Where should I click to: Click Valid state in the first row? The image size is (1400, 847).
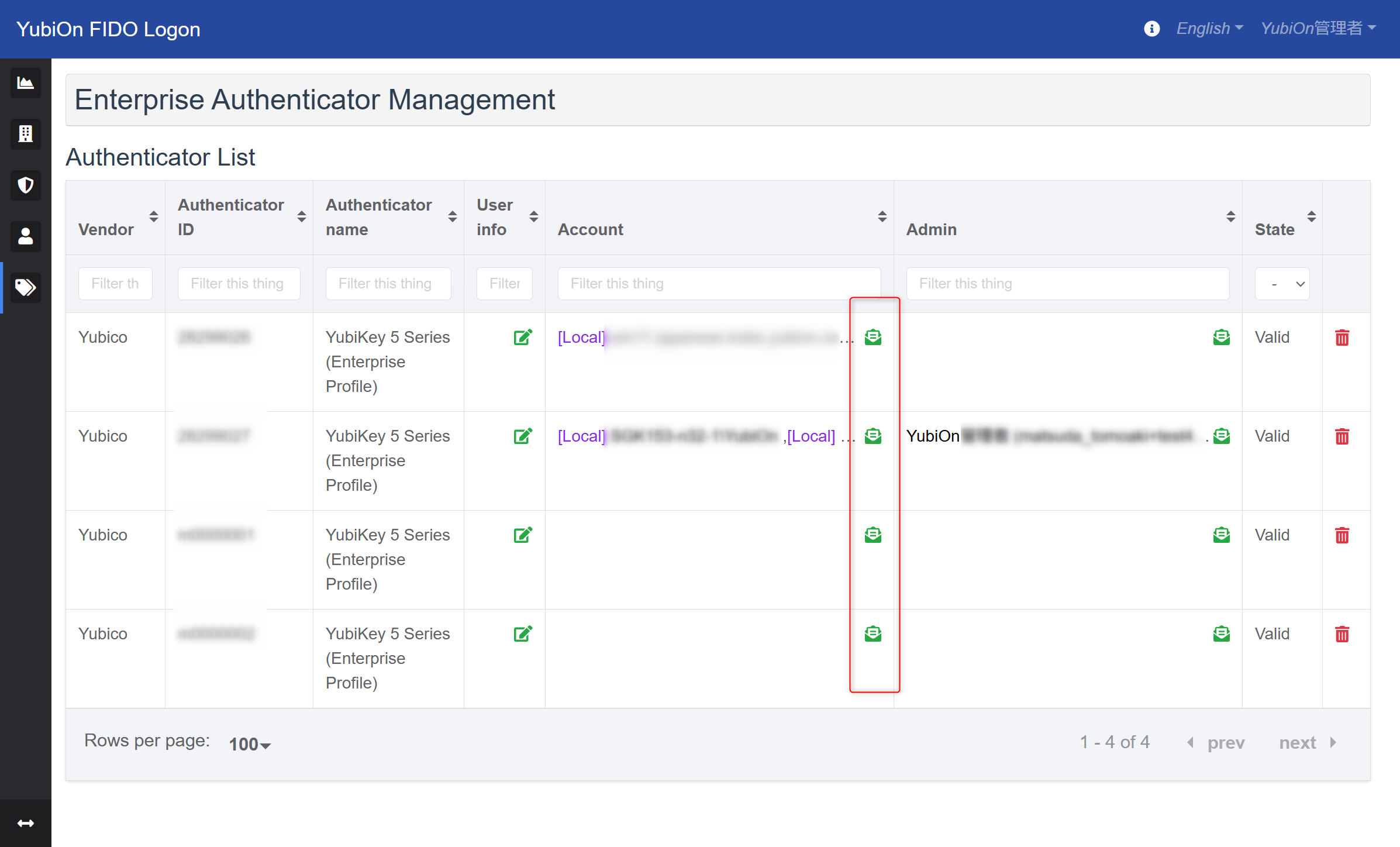pyautogui.click(x=1272, y=337)
